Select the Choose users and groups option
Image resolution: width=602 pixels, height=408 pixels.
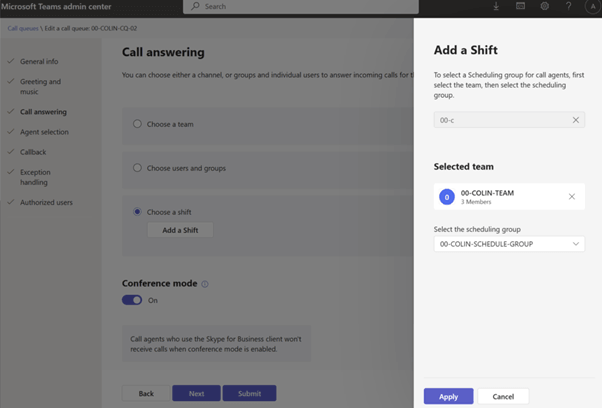138,168
